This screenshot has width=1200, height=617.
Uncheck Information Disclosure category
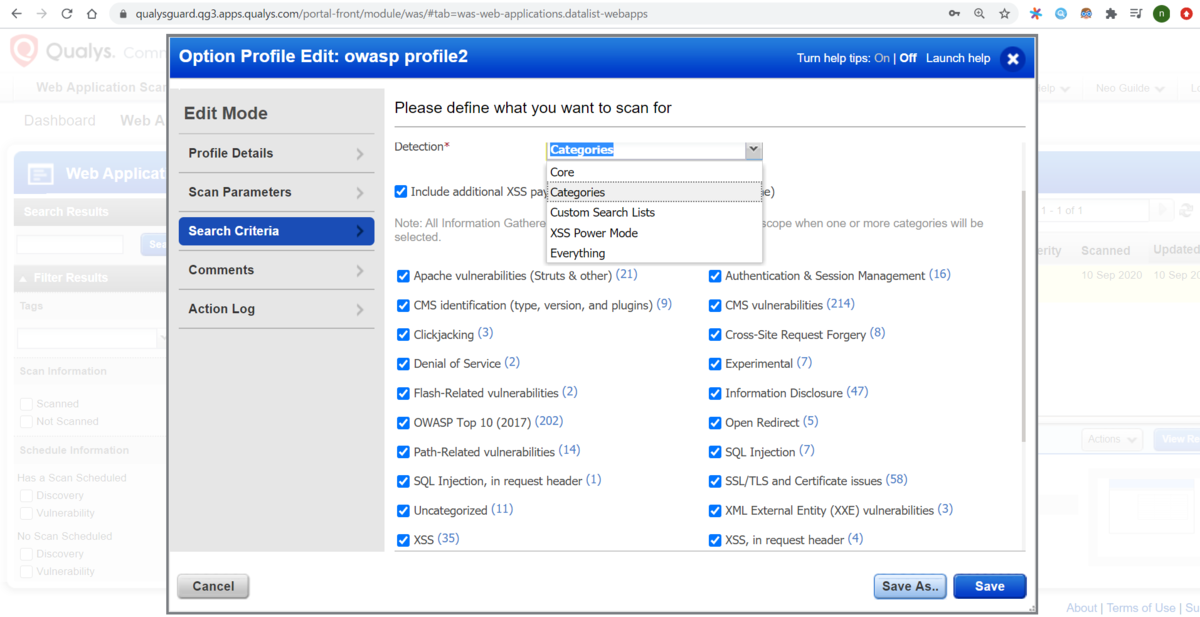click(x=715, y=394)
